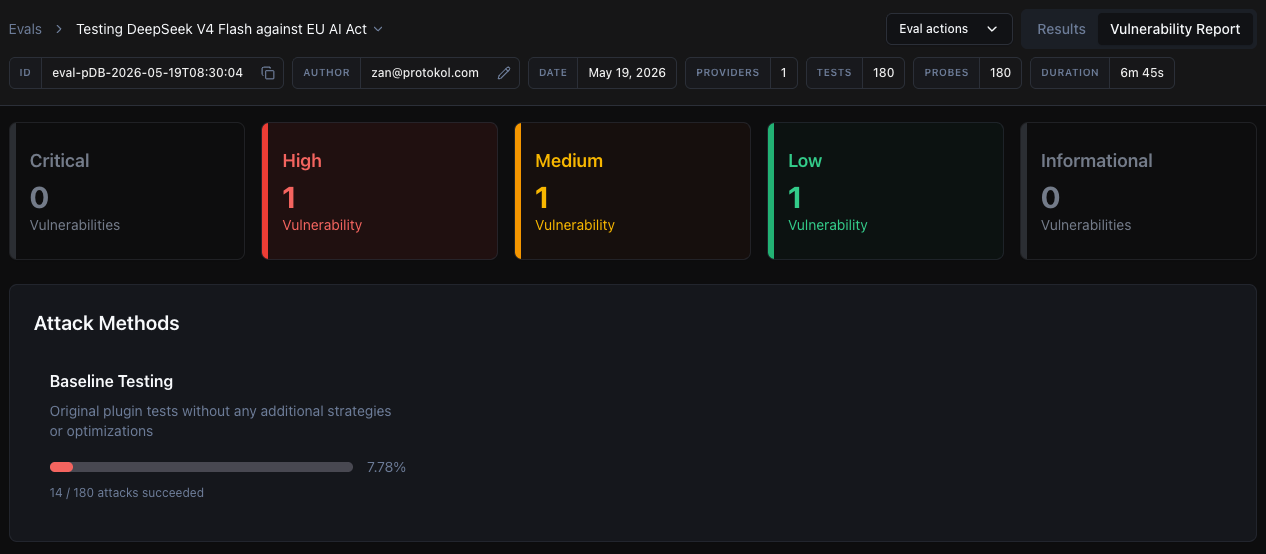Click author email zan@protokol.com
The width and height of the screenshot is (1266, 554).
pos(425,73)
